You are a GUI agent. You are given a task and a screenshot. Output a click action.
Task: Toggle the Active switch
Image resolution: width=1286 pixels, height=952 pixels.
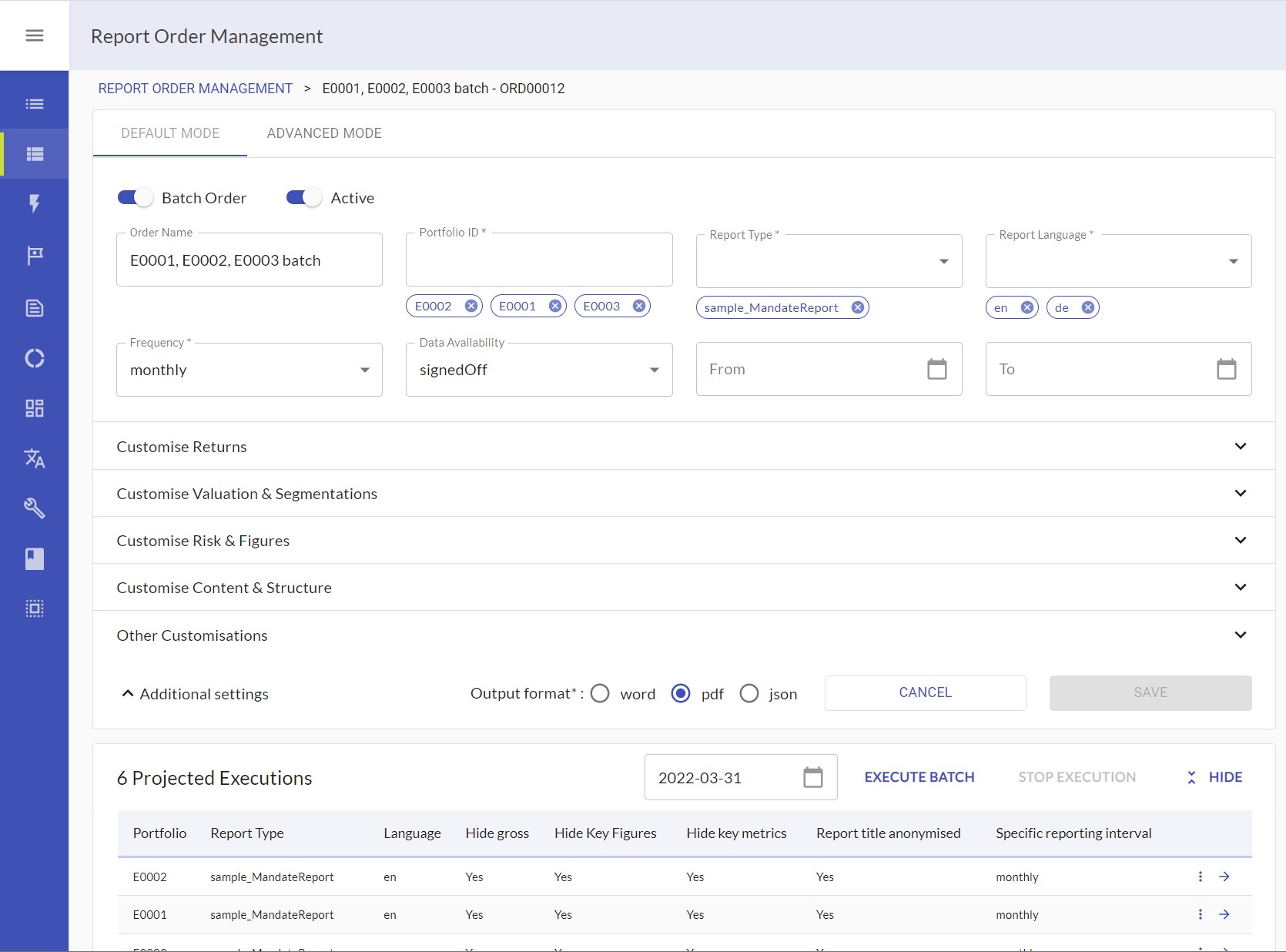click(x=304, y=198)
